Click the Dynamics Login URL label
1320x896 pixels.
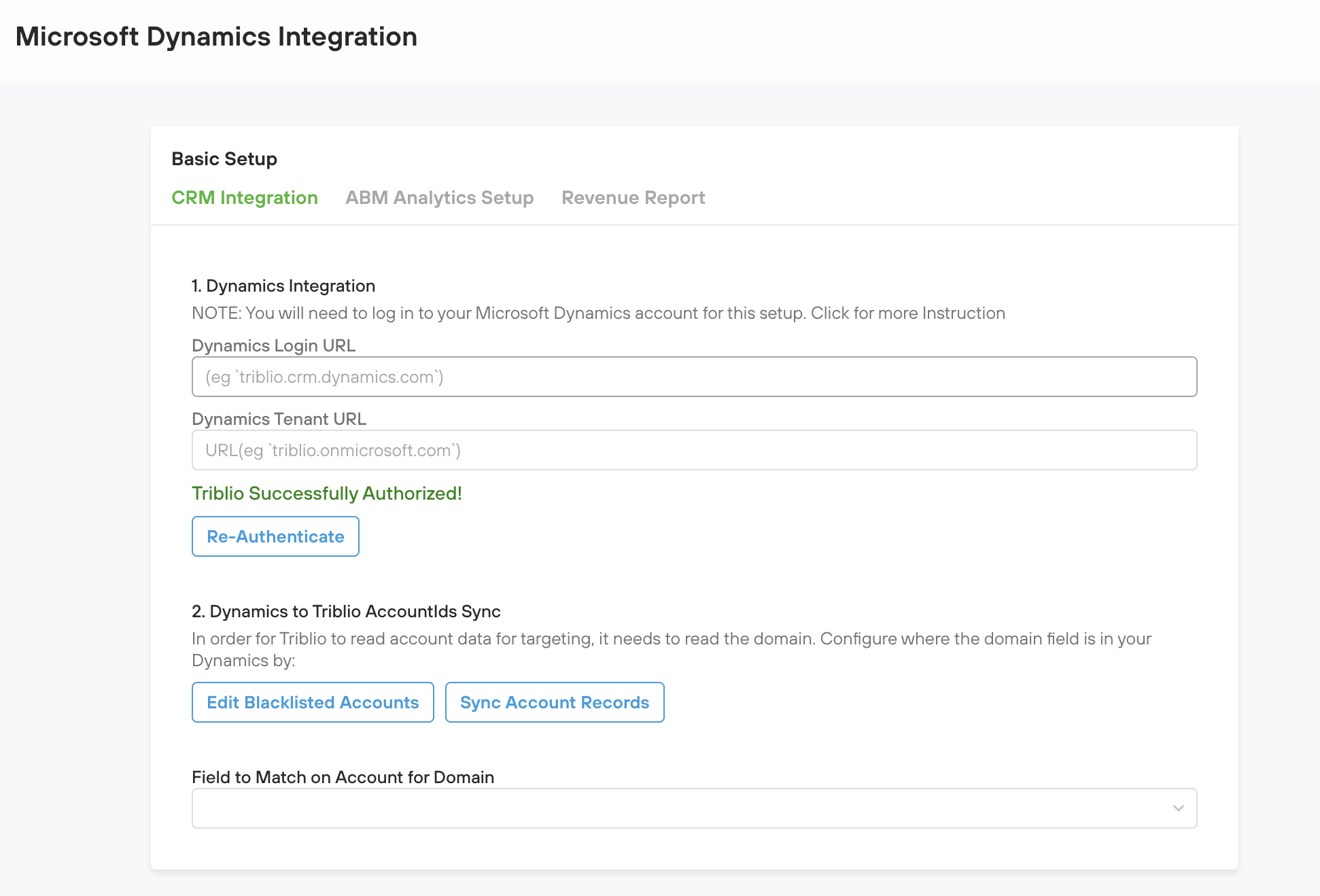(x=273, y=345)
